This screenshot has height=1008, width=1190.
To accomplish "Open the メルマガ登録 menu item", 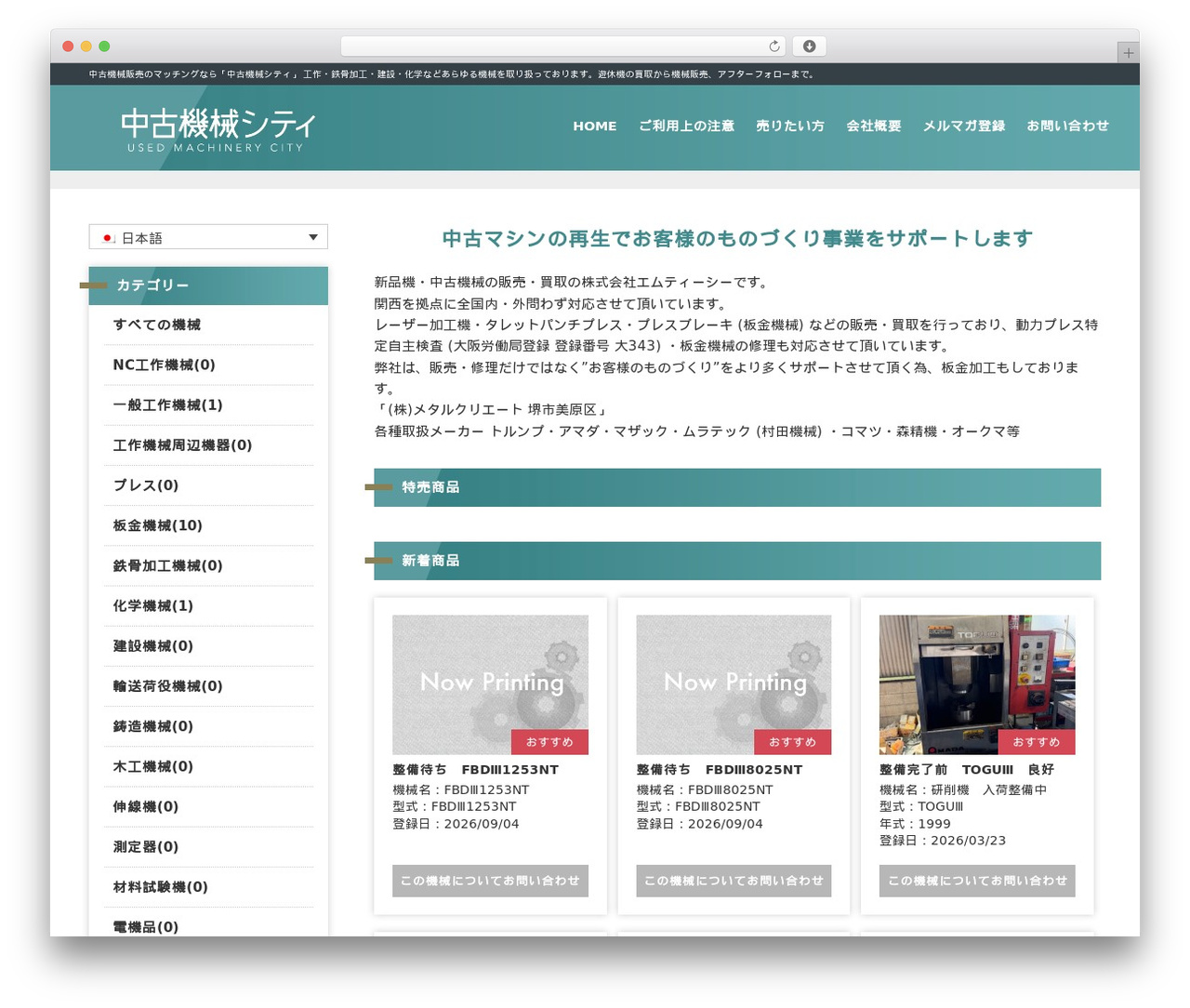I will click(x=964, y=126).
